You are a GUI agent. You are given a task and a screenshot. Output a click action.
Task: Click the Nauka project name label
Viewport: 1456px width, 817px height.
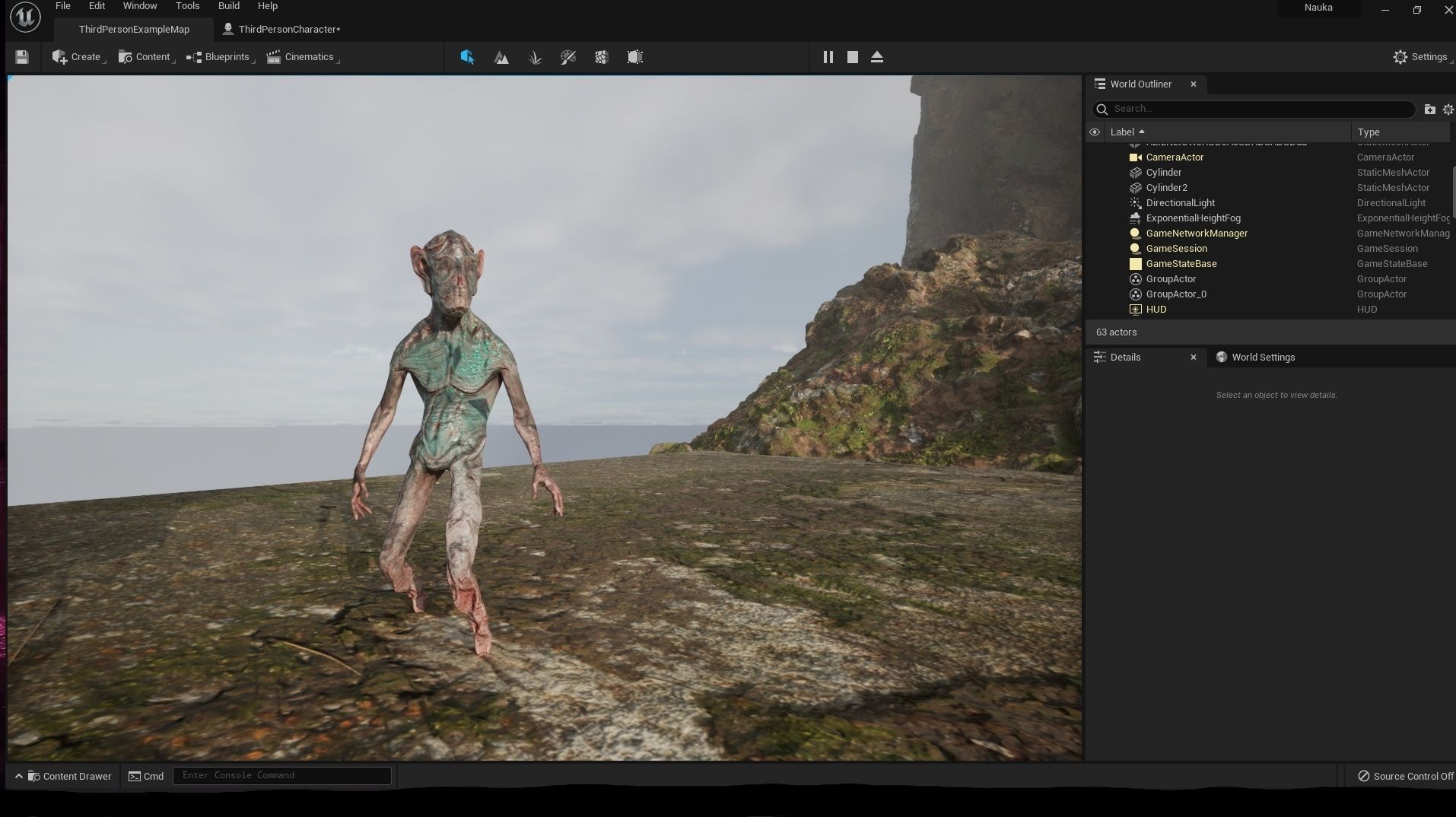[x=1318, y=8]
